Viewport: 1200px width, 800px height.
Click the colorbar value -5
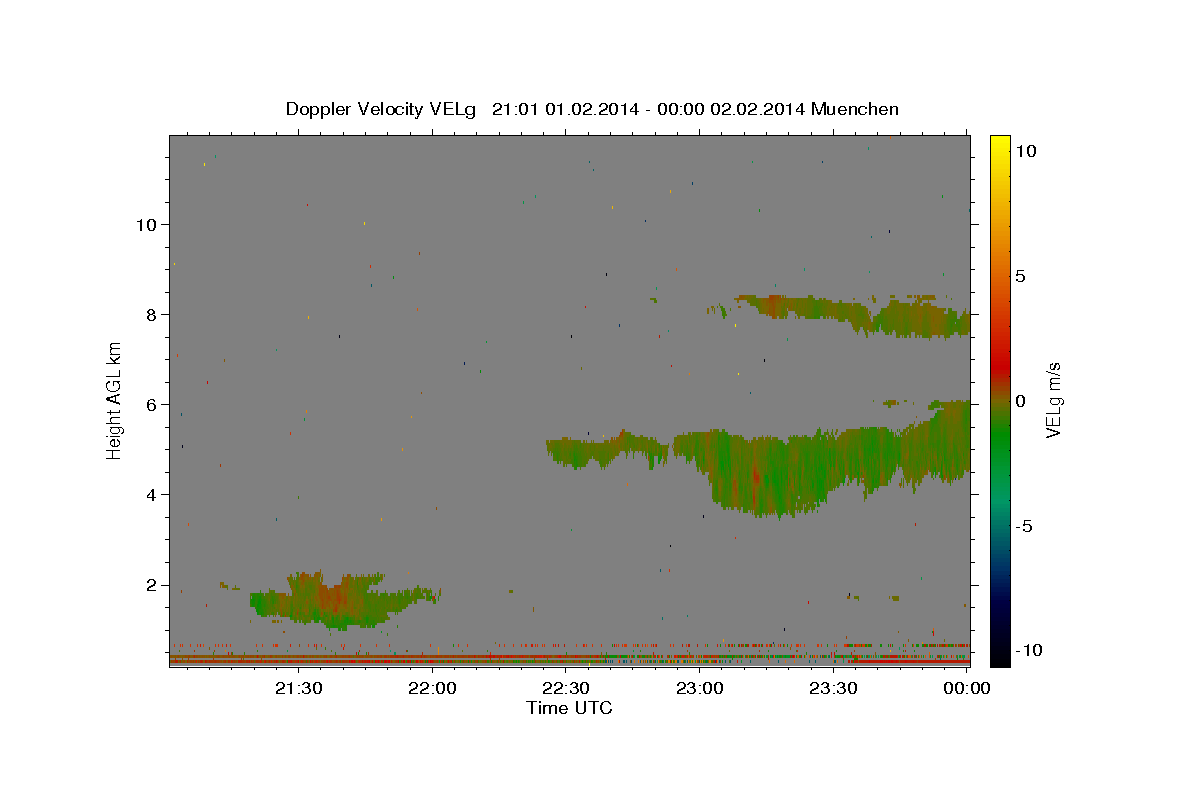coord(1024,526)
